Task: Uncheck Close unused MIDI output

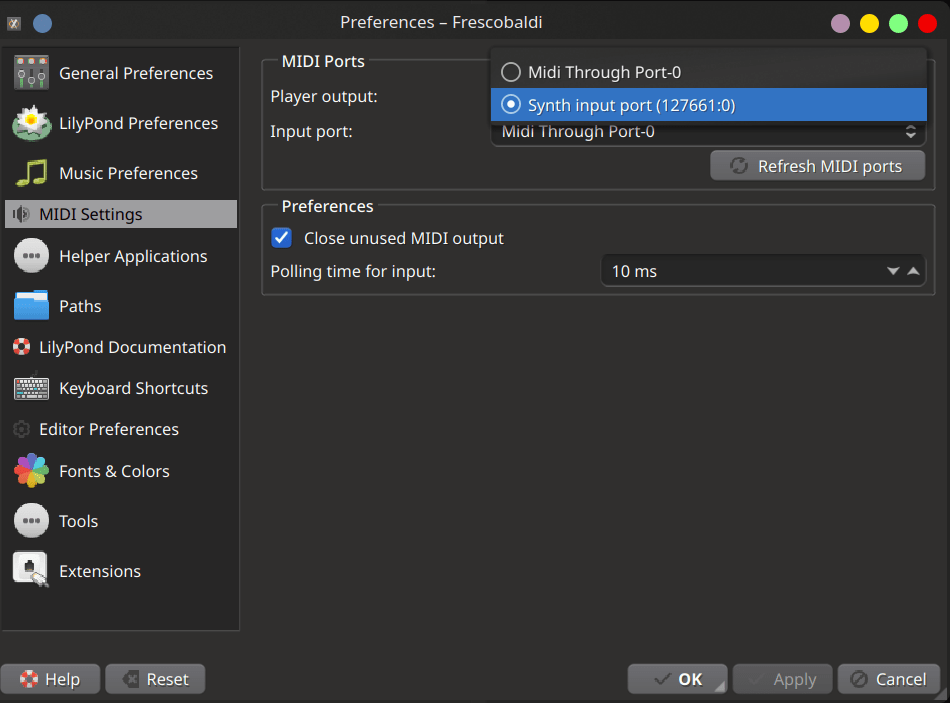Action: click(x=282, y=238)
